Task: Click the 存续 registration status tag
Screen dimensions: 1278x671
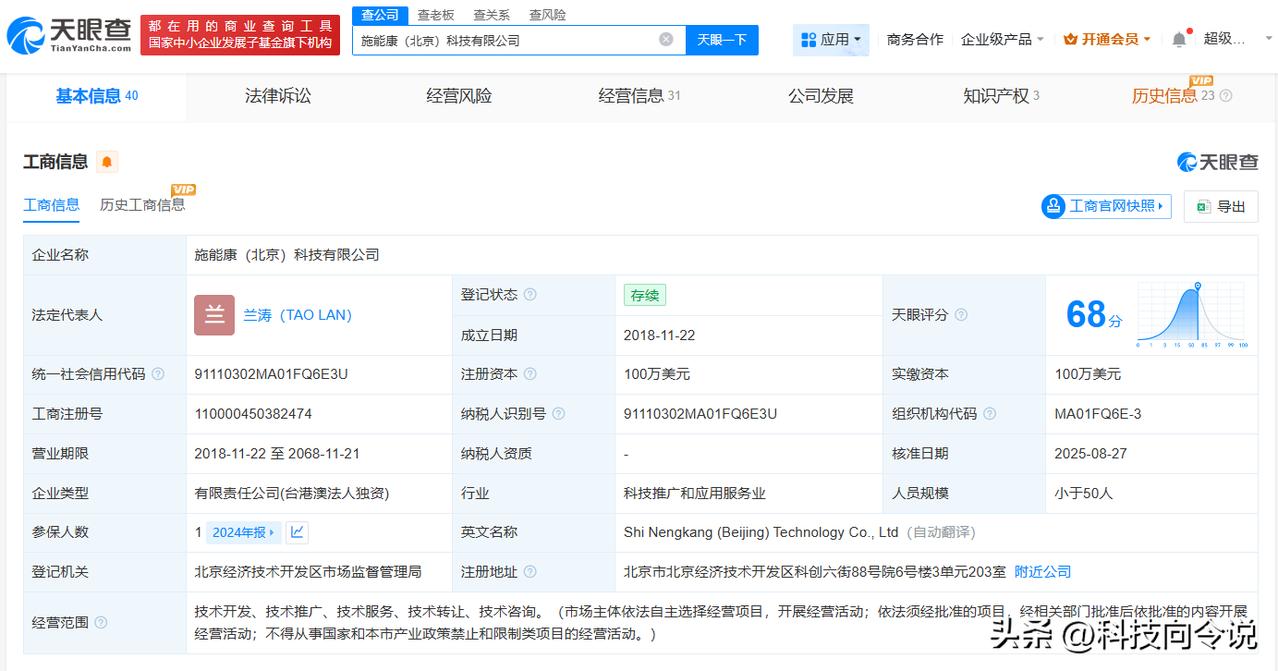Action: click(x=645, y=295)
